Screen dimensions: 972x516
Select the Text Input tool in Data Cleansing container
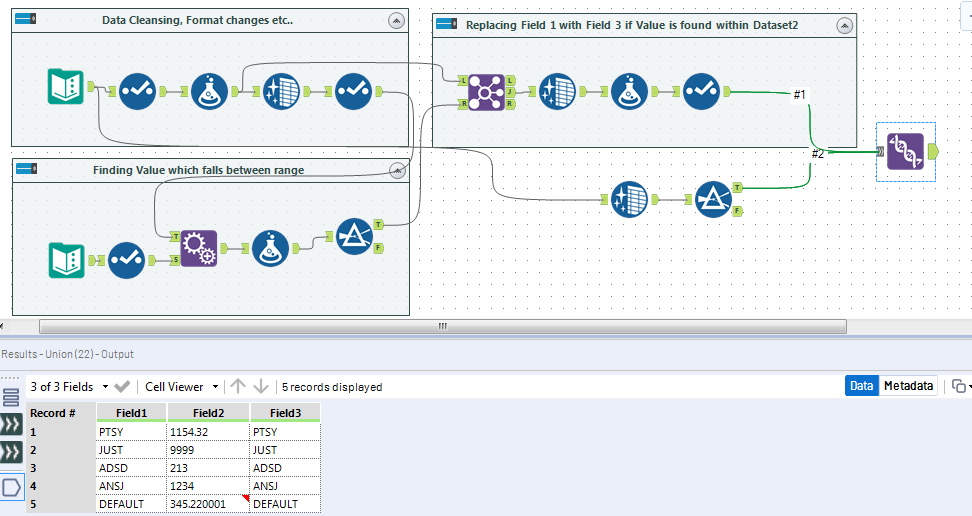click(66, 87)
